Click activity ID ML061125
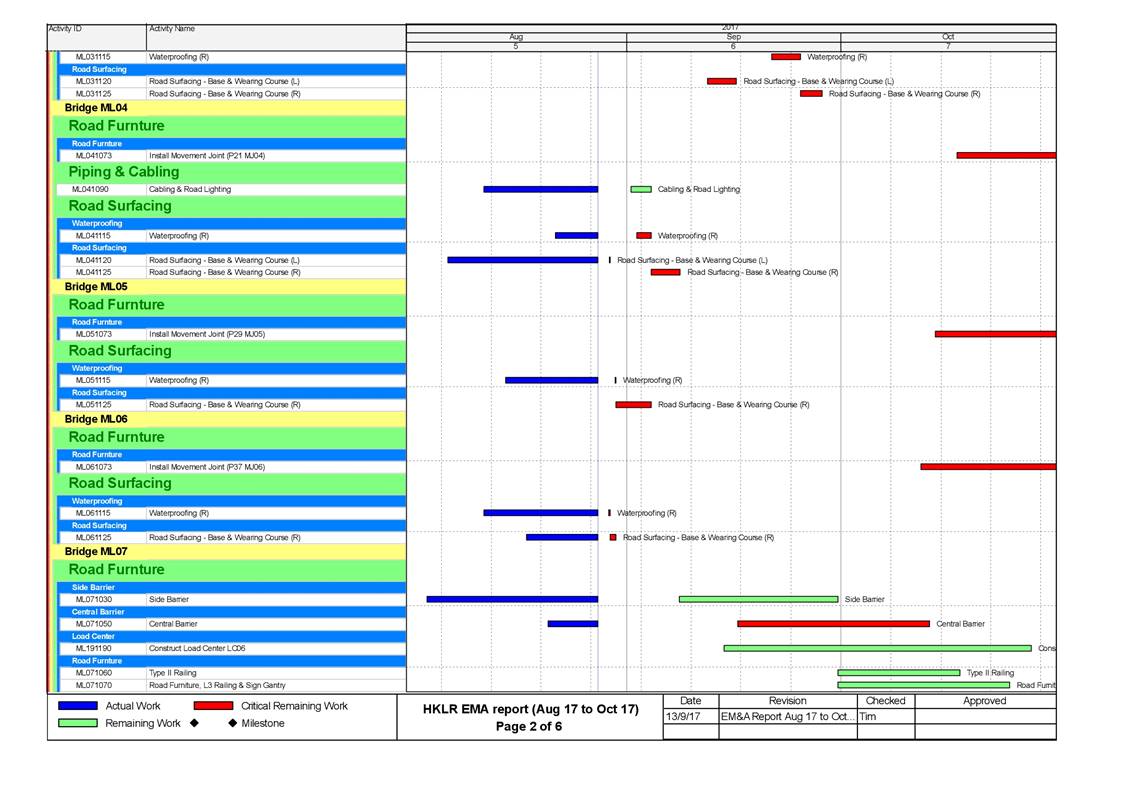This screenshot has width=1123, height=793. 93,537
